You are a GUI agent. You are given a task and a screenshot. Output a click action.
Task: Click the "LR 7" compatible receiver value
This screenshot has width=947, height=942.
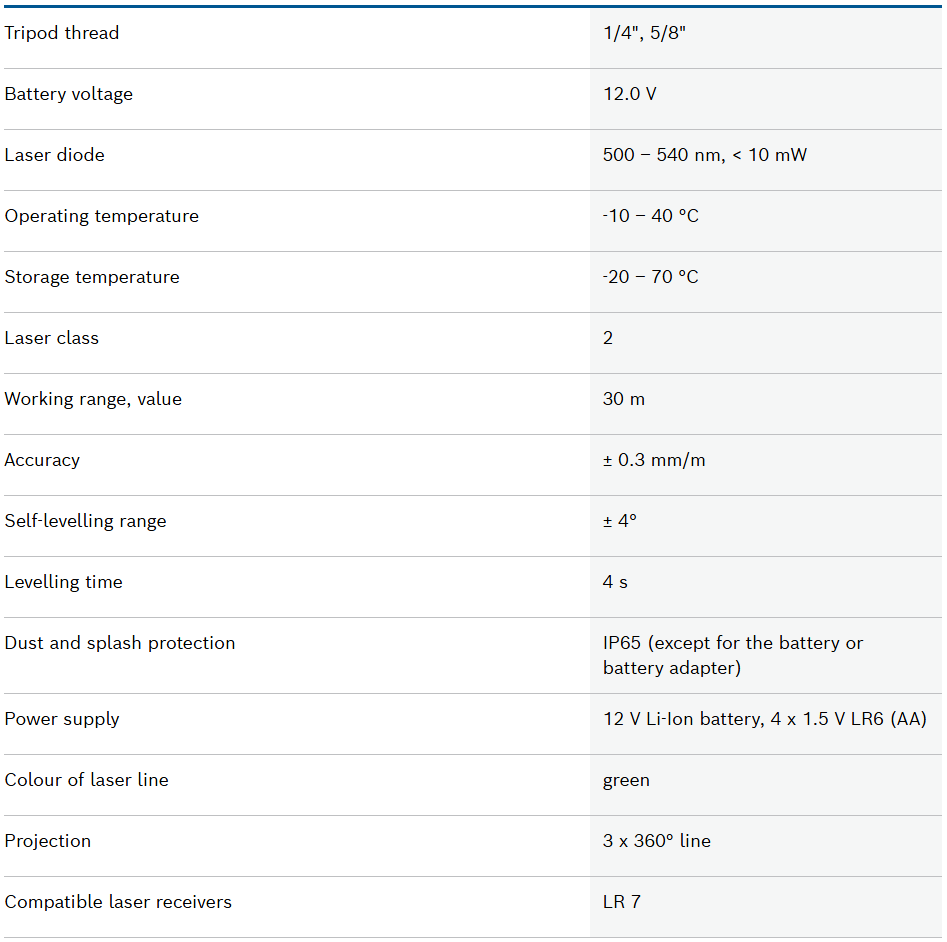[x=622, y=902]
